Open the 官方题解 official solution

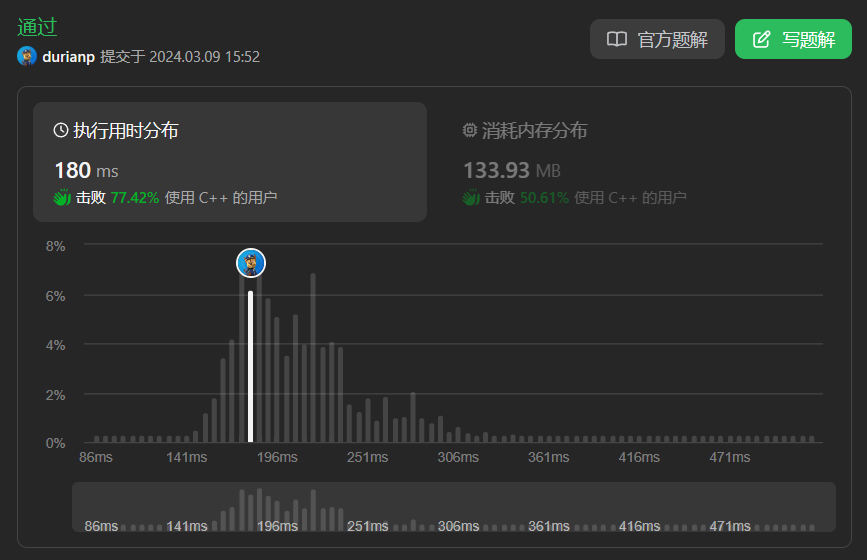(x=657, y=39)
